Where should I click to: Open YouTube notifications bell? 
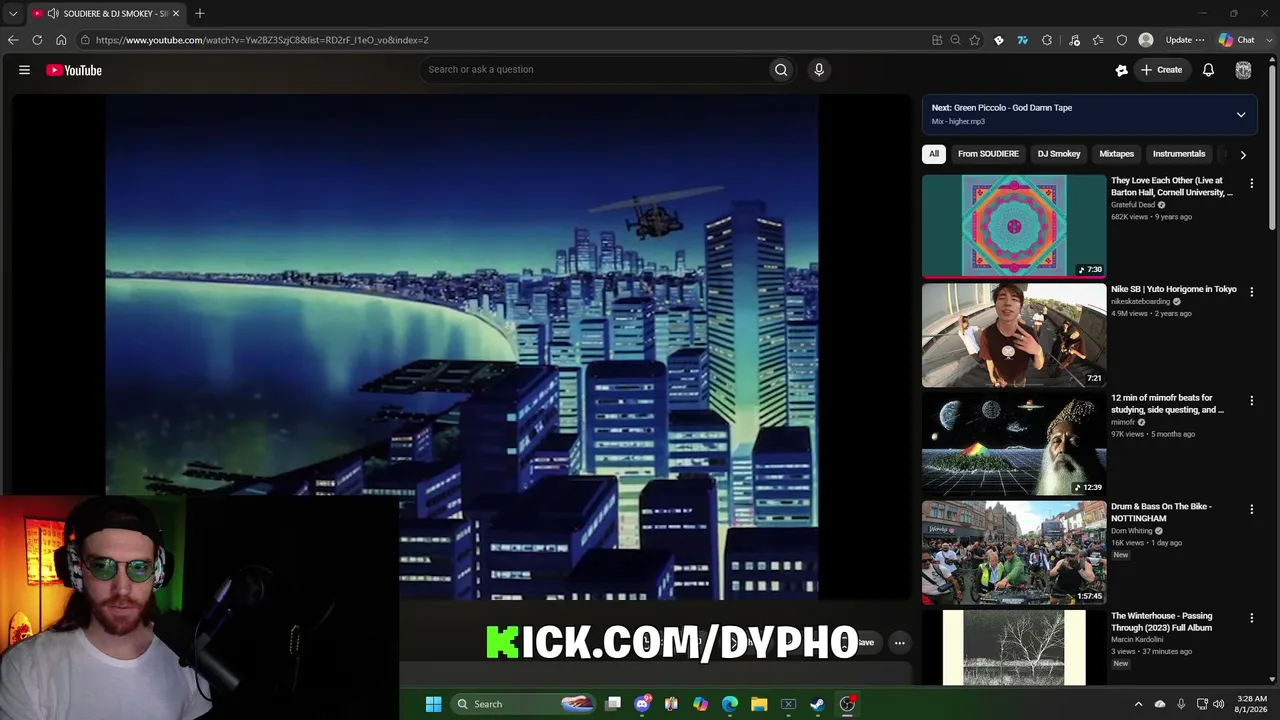coord(1208,70)
